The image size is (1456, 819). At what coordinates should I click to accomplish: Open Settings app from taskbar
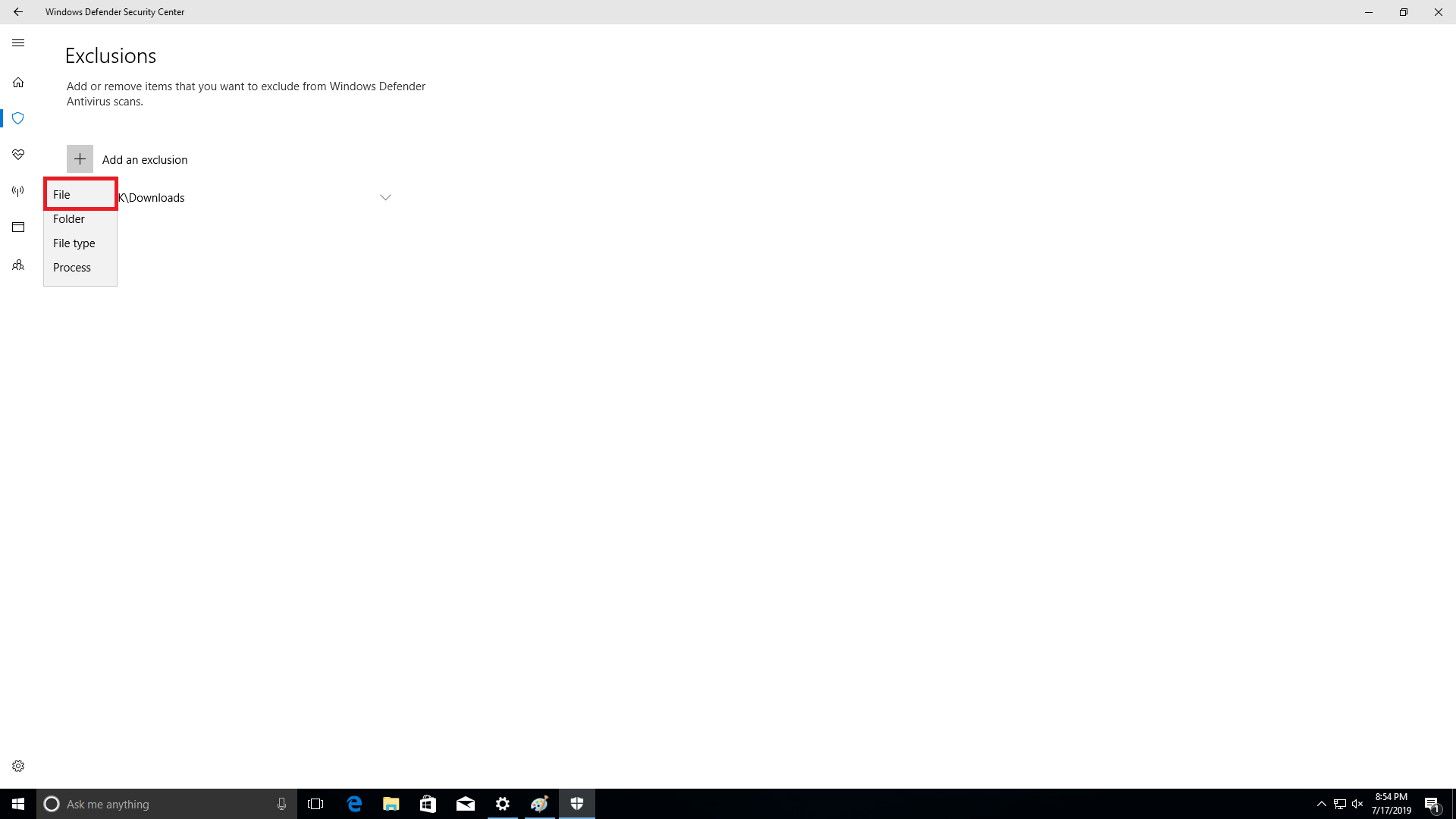click(503, 804)
